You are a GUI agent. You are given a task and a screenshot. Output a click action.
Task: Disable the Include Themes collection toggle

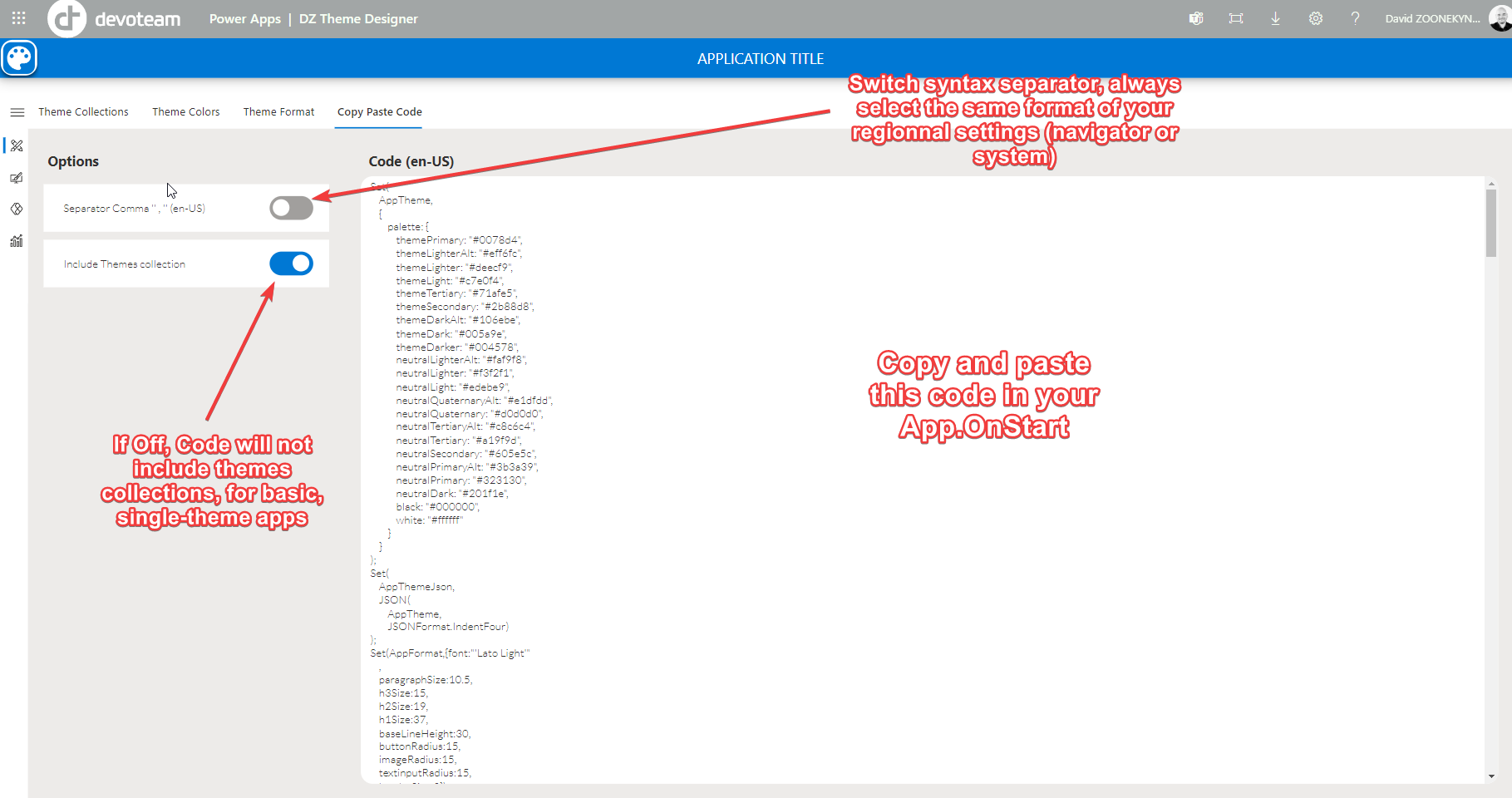(x=291, y=263)
